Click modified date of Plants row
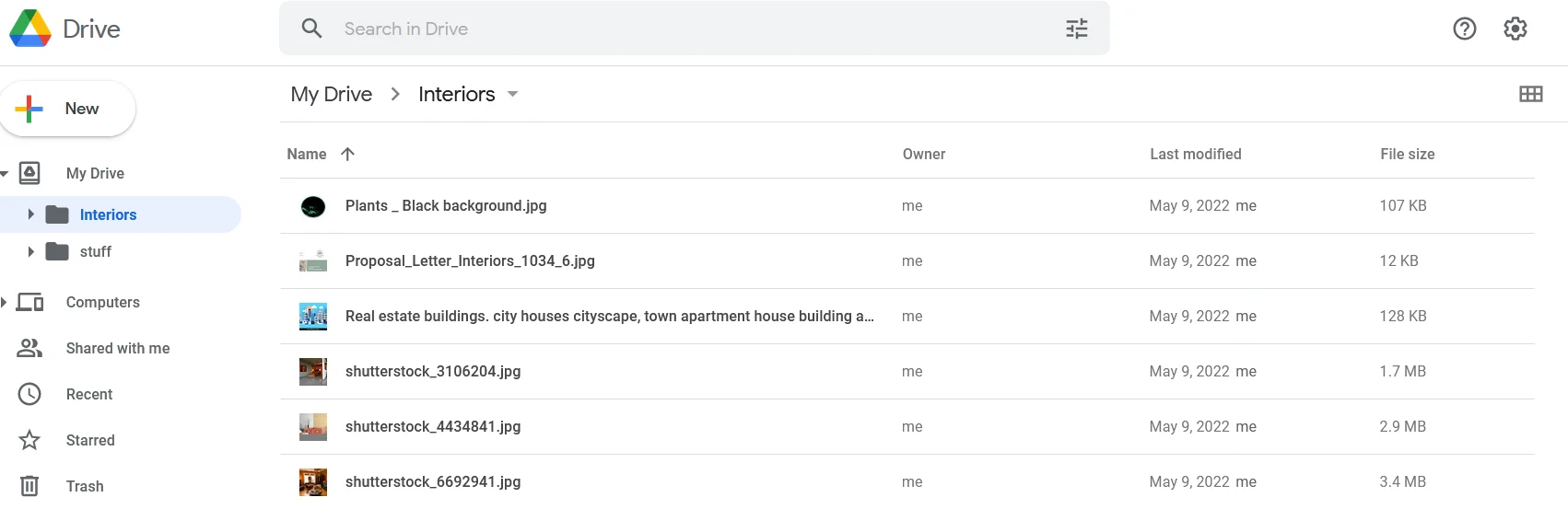 click(1189, 205)
